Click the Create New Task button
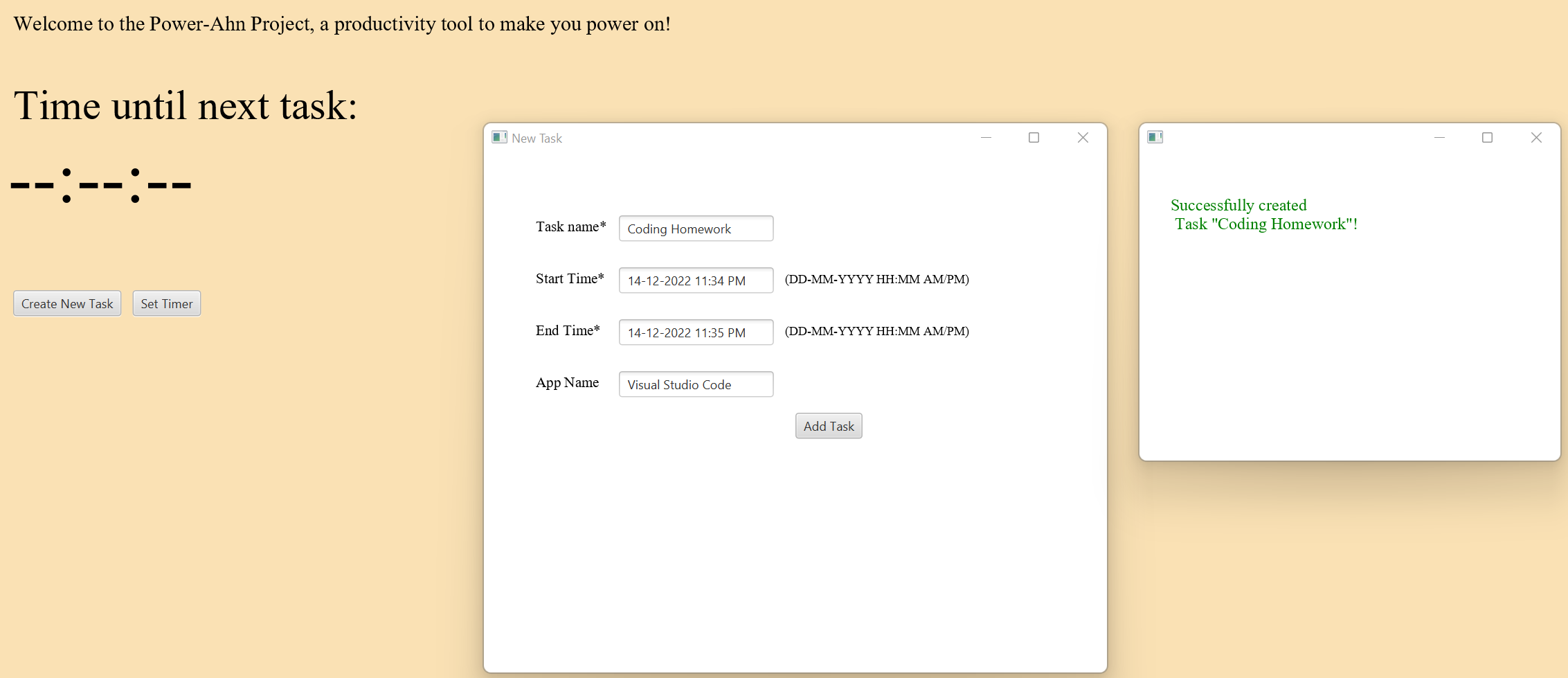The width and height of the screenshot is (1568, 678). 67,303
